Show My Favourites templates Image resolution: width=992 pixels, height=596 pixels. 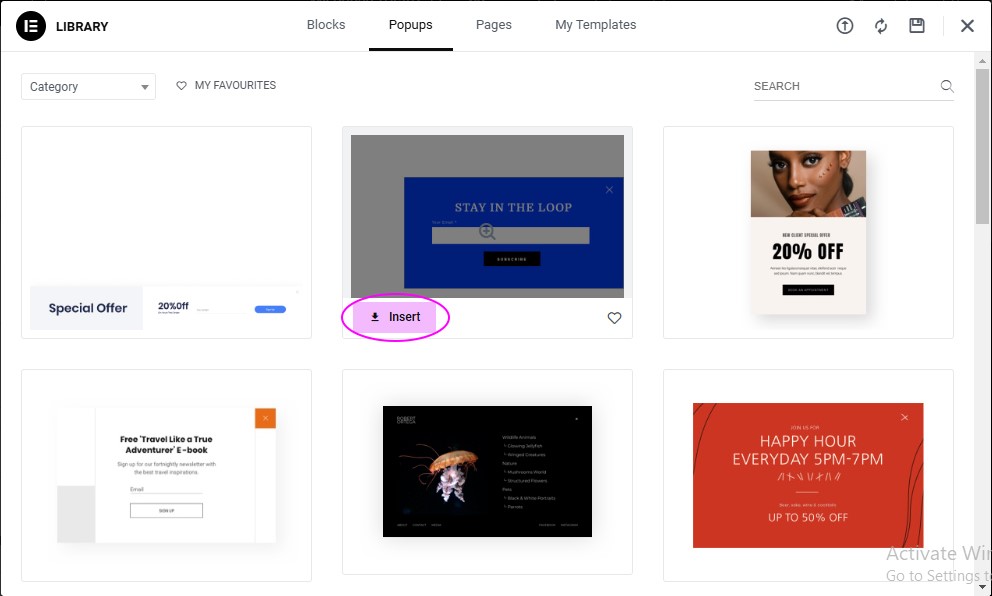click(226, 85)
